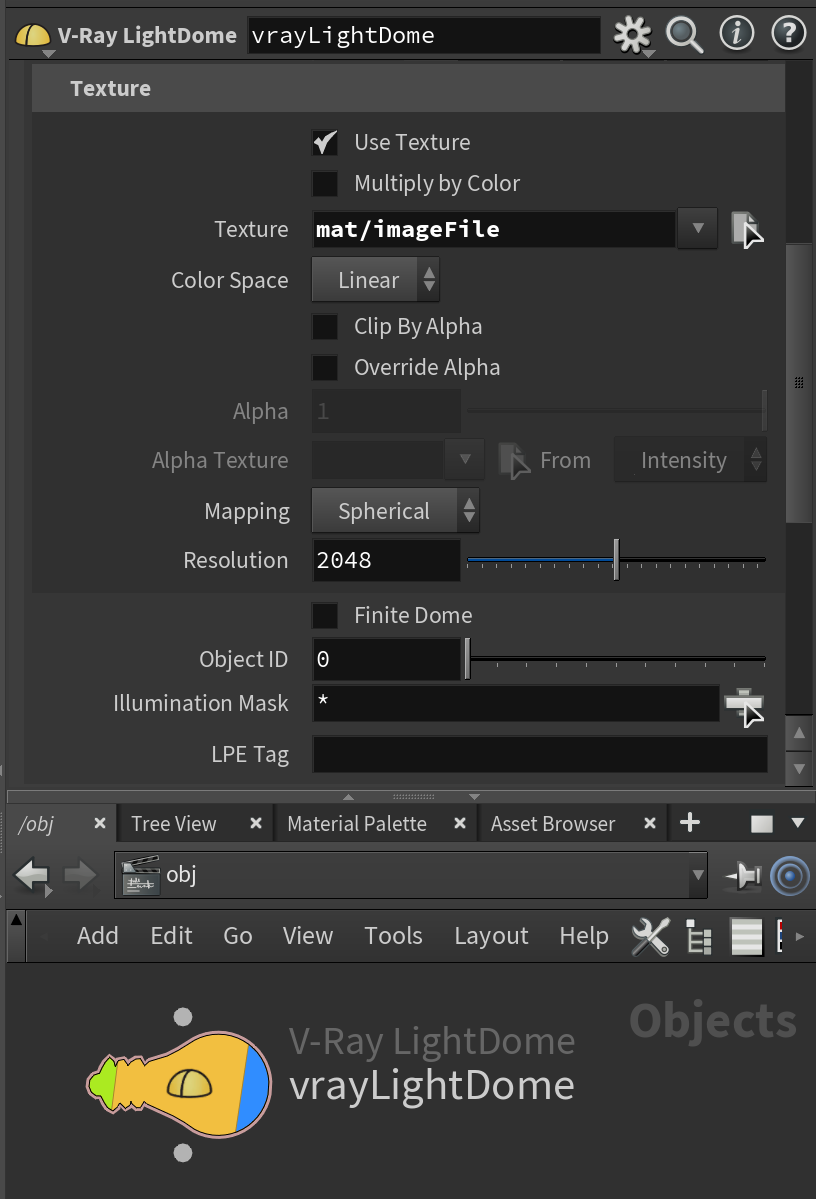Image resolution: width=816 pixels, height=1199 pixels.
Task: Add a new pane tab with plus
Action: point(690,823)
